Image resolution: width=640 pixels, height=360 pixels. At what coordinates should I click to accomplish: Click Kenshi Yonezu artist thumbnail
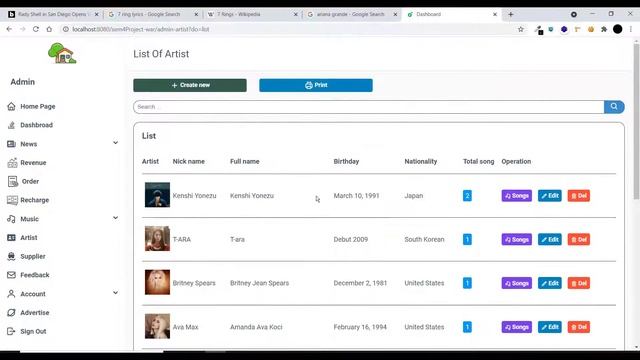(157, 195)
